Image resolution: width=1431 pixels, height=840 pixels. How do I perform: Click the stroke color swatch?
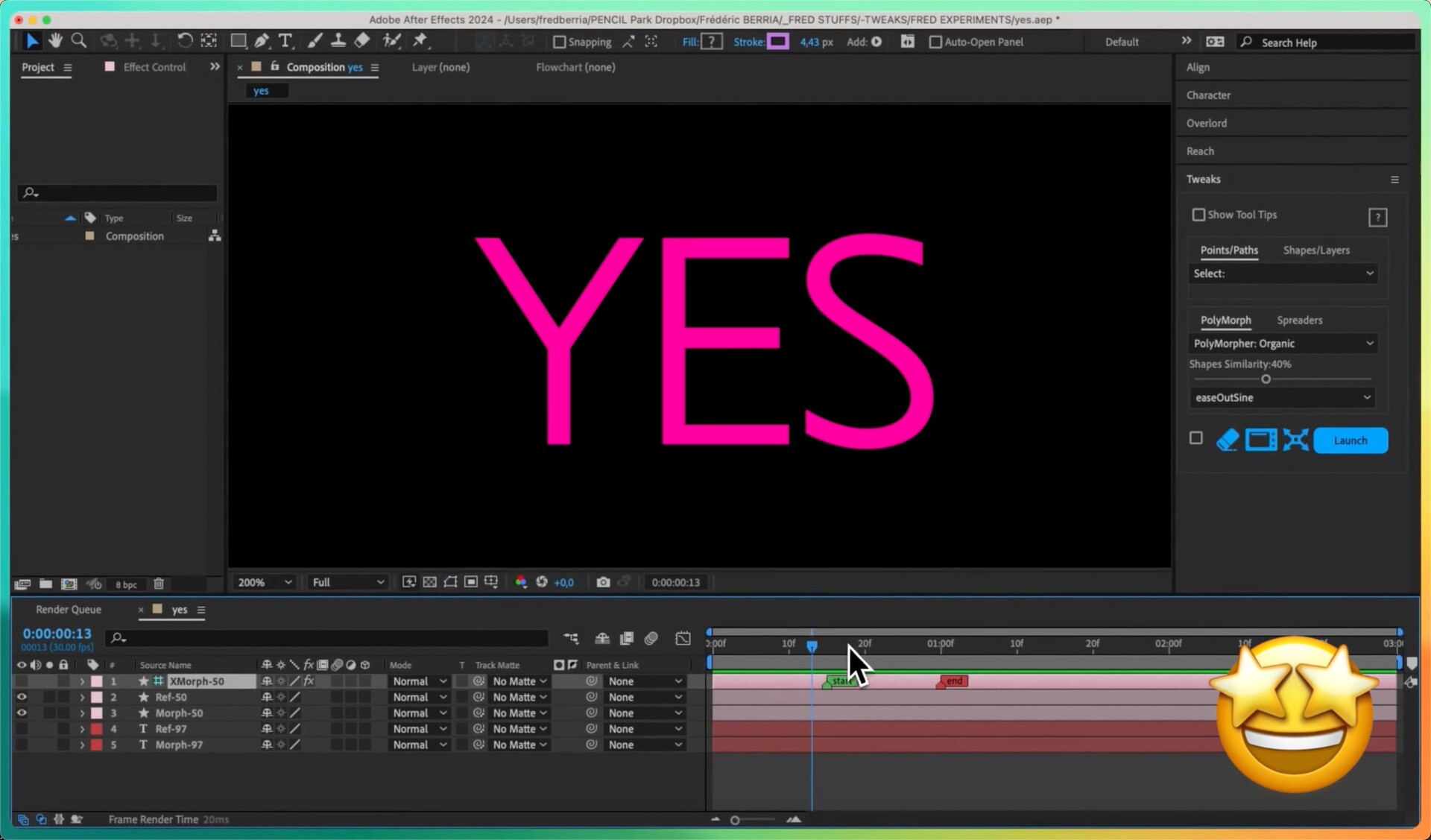(x=777, y=42)
